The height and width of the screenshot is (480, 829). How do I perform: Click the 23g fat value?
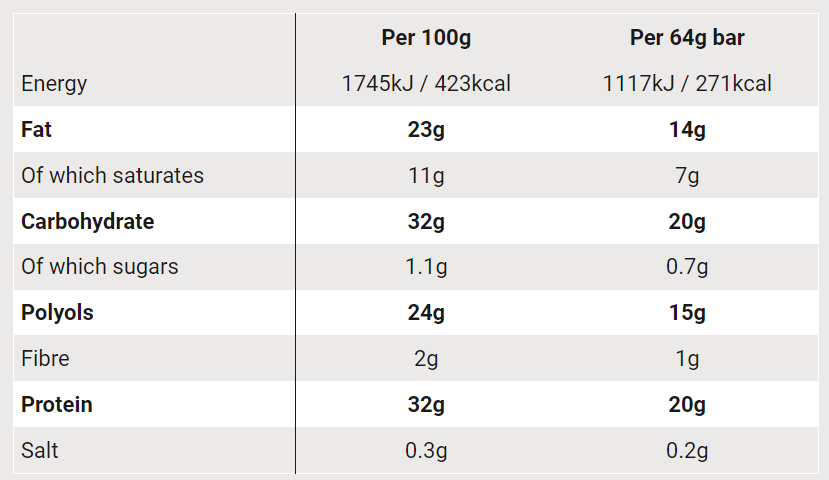pyautogui.click(x=426, y=130)
